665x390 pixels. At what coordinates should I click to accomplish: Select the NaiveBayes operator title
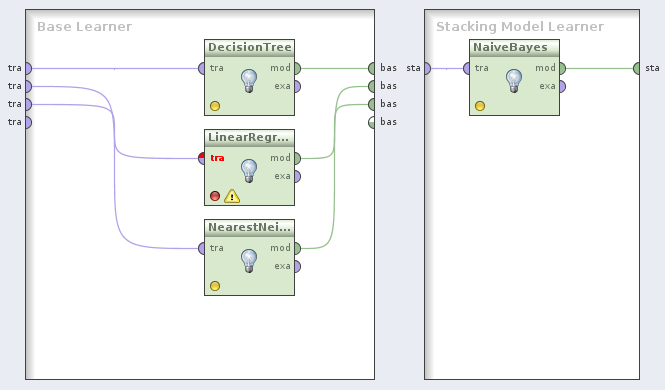(510, 47)
